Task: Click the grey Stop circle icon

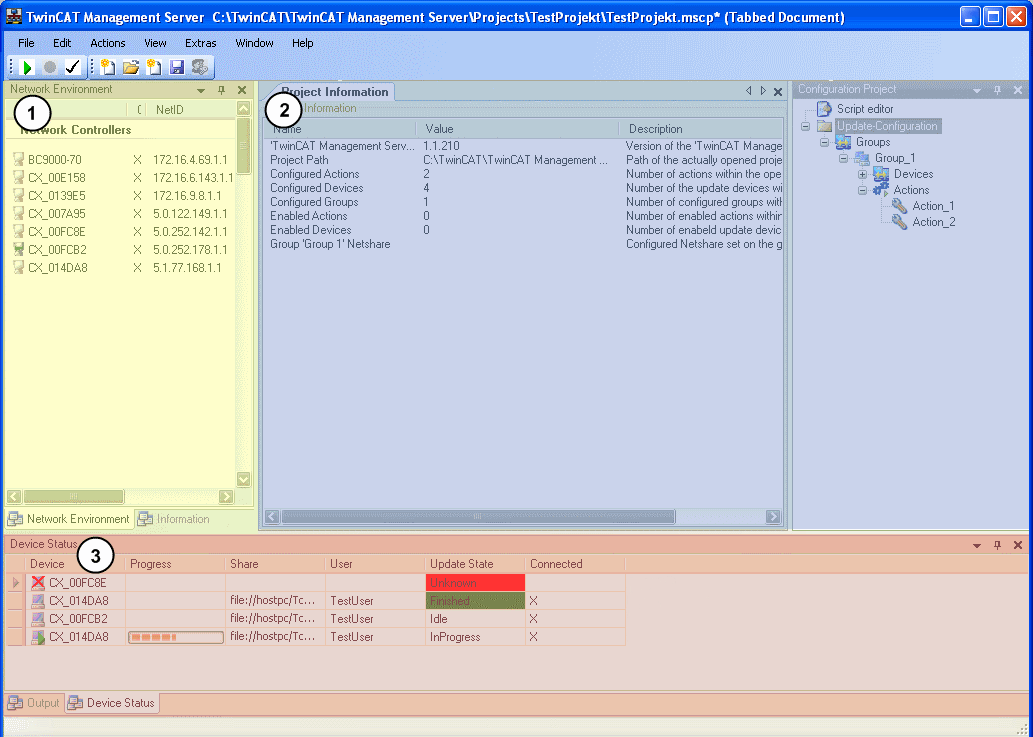Action: point(50,67)
